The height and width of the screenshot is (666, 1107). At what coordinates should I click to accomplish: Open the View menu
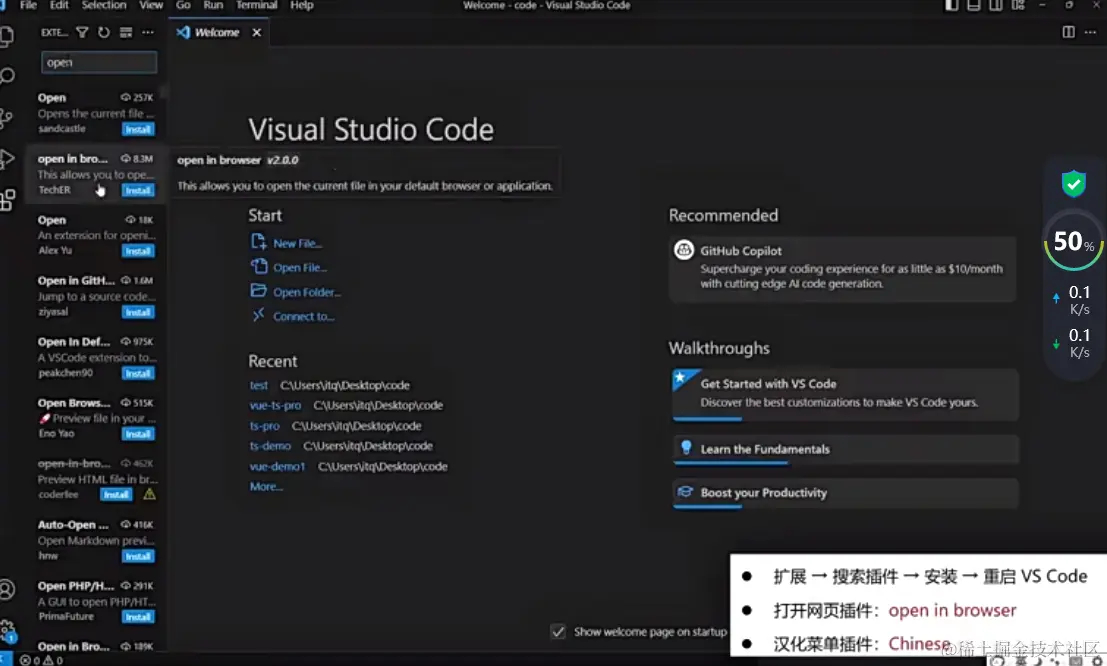coord(151,5)
